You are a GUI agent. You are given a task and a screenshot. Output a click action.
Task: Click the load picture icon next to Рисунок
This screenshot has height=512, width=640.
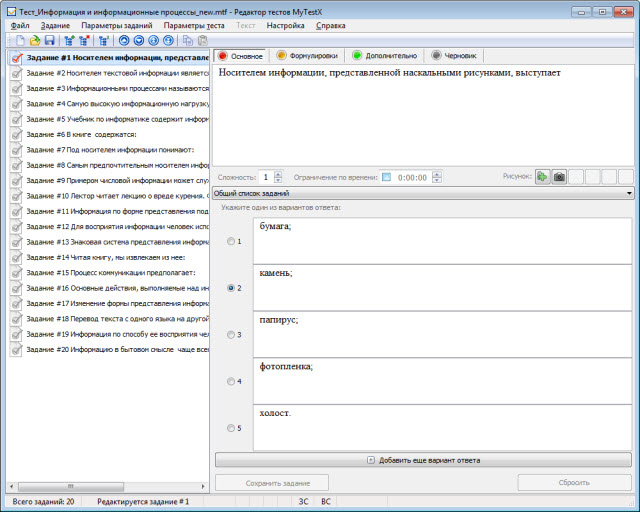coord(542,177)
